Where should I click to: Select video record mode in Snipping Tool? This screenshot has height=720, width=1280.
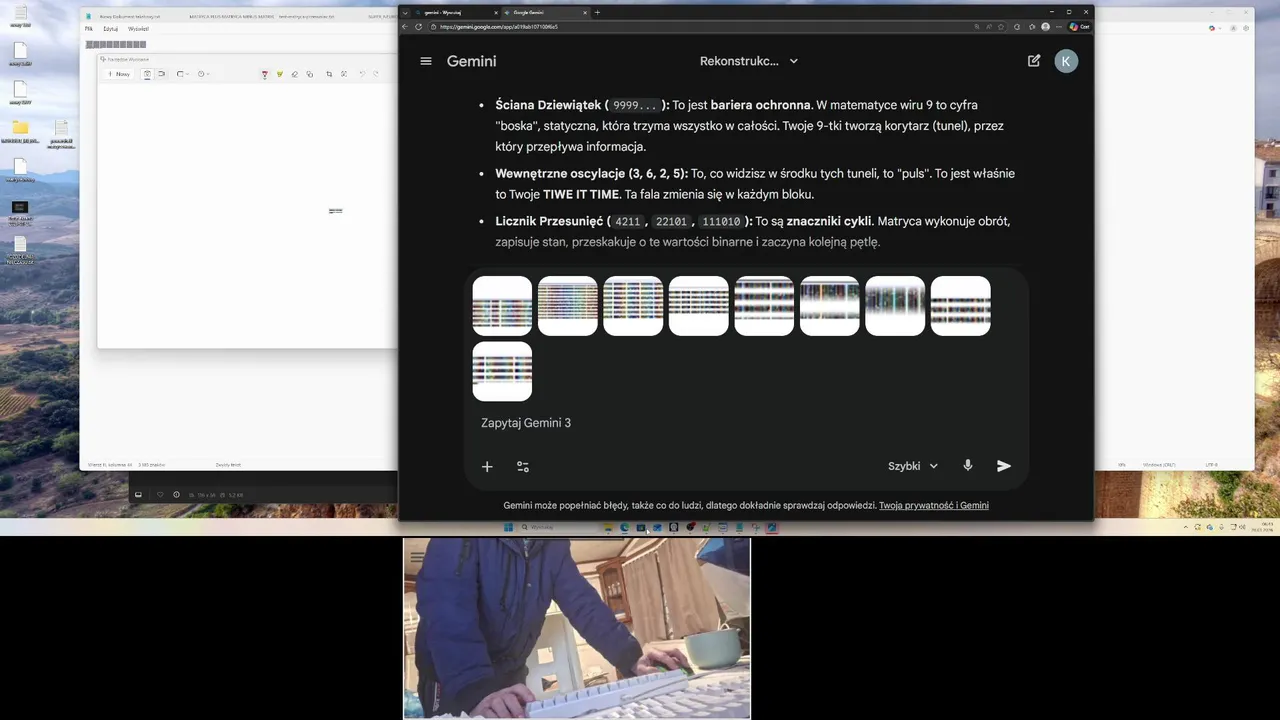tap(161, 74)
